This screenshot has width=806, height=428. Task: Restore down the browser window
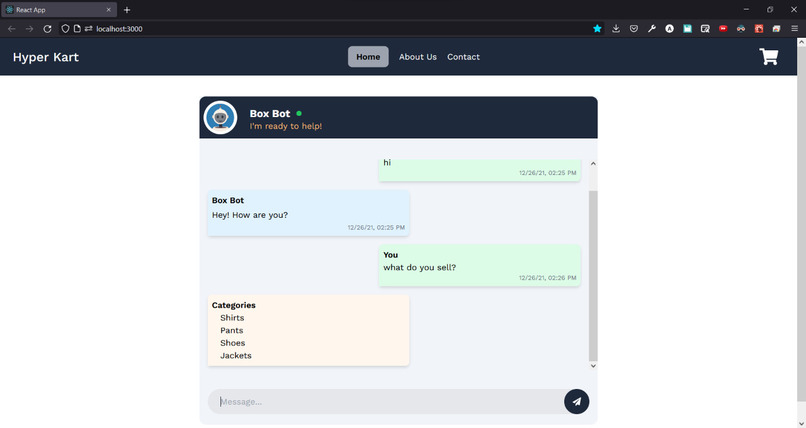click(x=770, y=9)
